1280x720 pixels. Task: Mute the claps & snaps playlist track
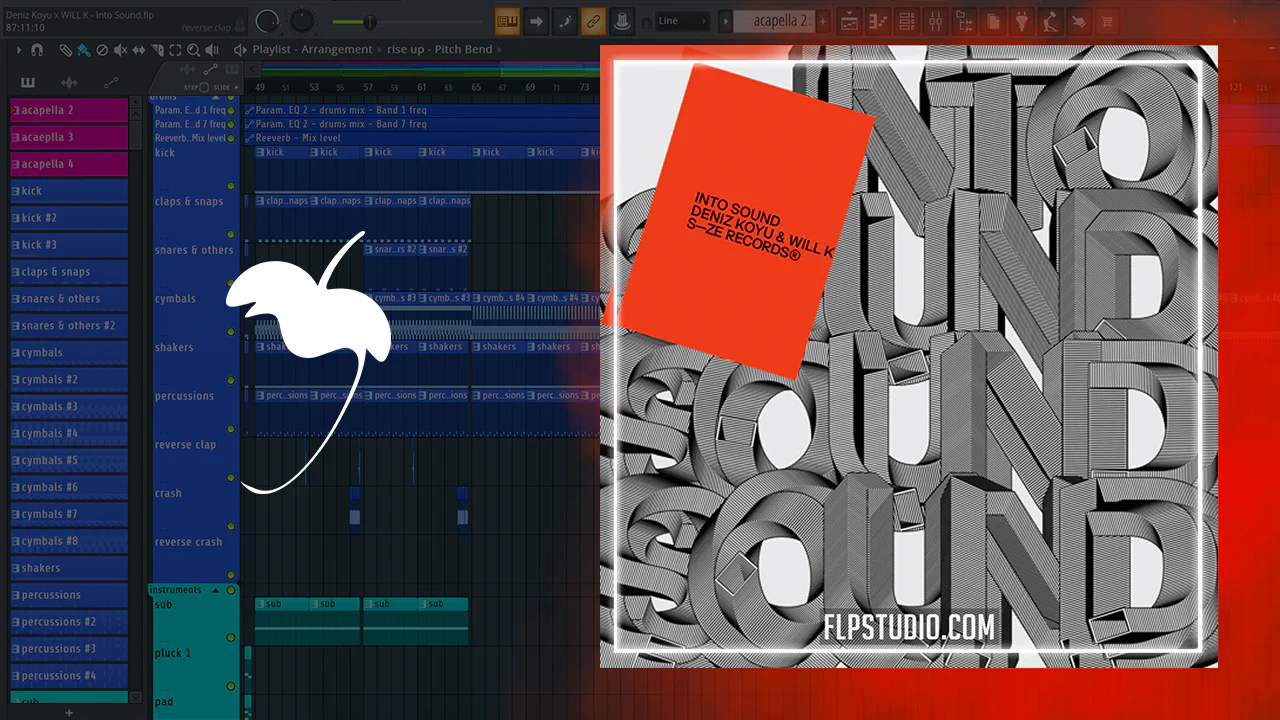click(231, 235)
